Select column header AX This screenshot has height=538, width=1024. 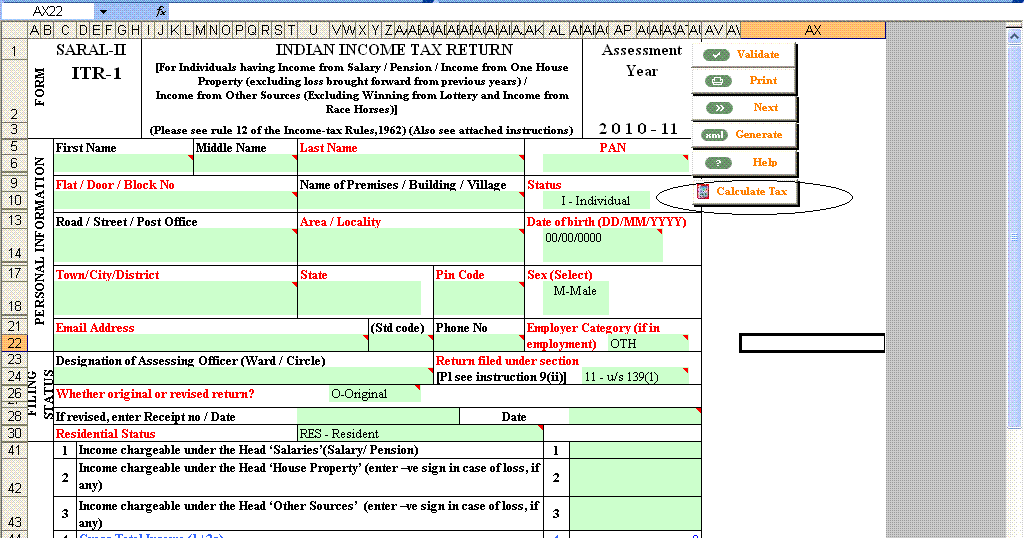(812, 30)
